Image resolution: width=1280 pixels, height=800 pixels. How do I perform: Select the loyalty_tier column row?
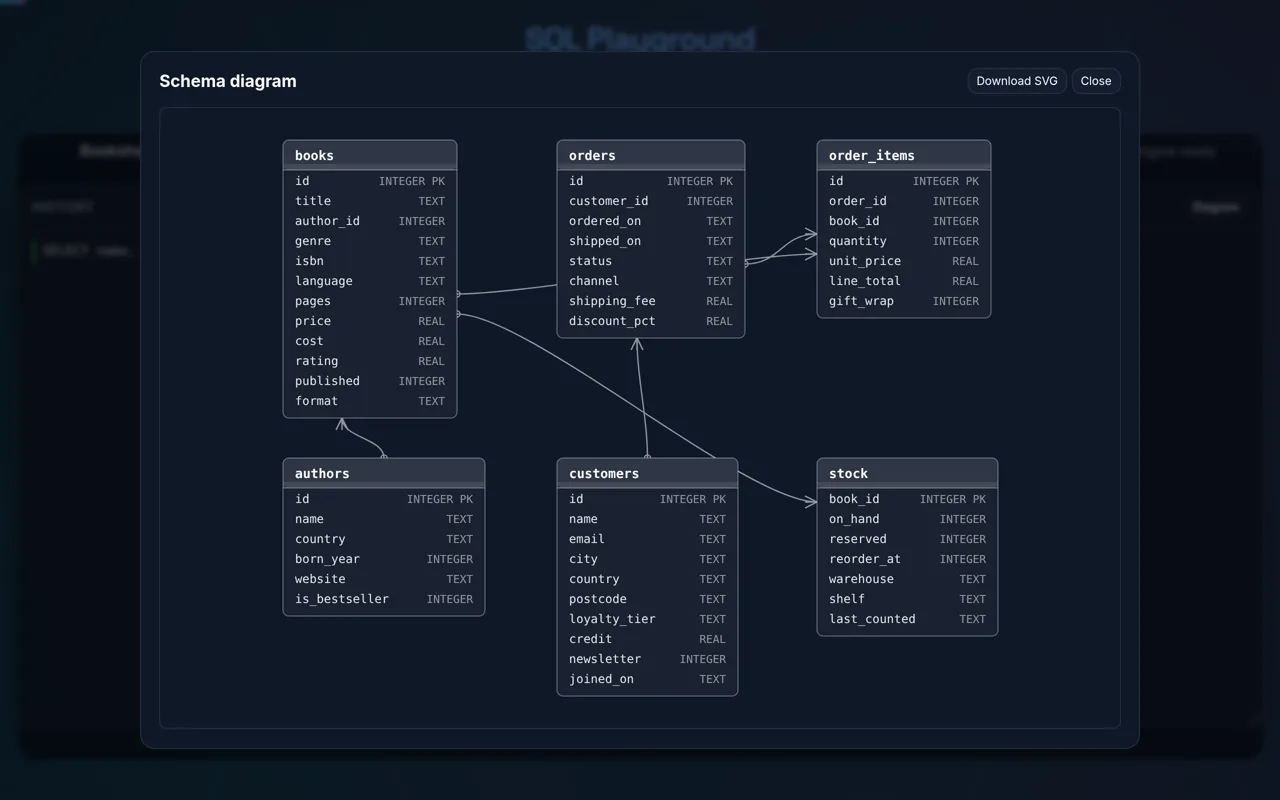coord(647,619)
